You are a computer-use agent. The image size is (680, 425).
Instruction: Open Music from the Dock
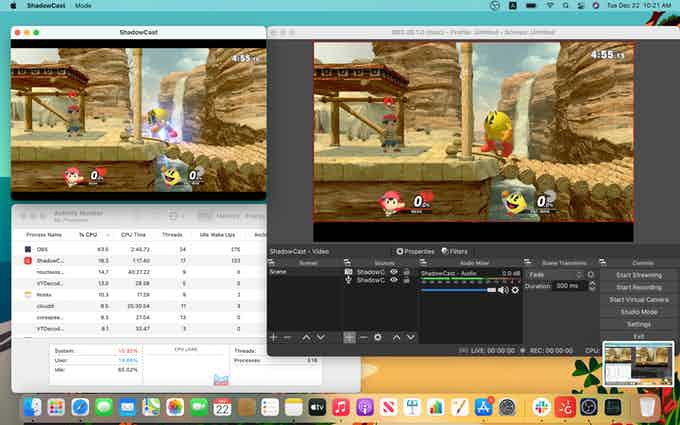[x=341, y=407]
